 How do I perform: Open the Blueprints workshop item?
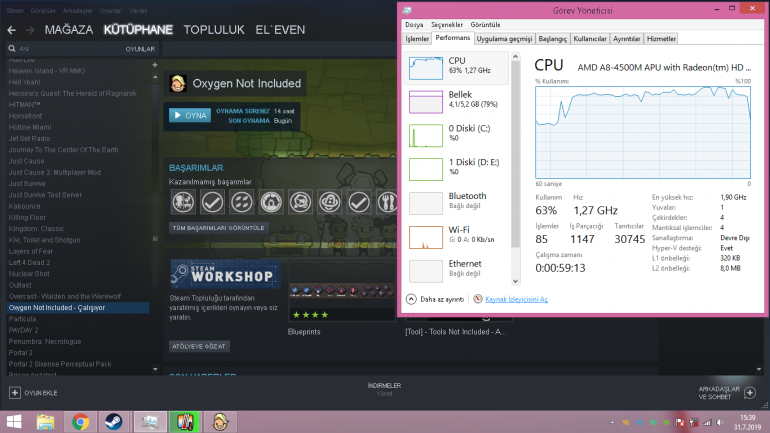coord(342,297)
